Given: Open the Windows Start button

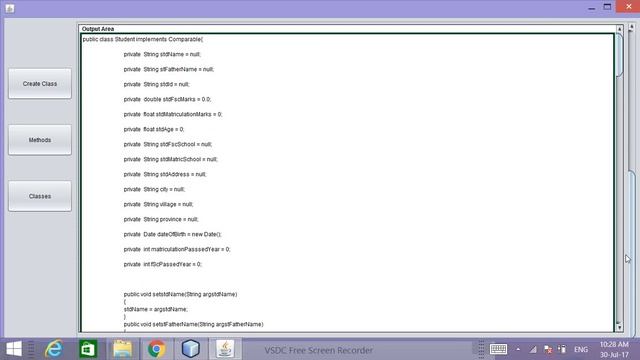Looking at the screenshot, I should point(14,349).
